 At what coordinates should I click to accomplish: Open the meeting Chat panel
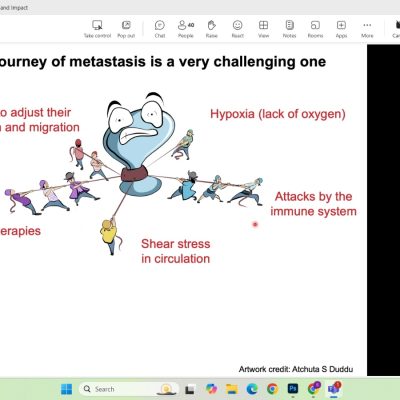click(160, 29)
